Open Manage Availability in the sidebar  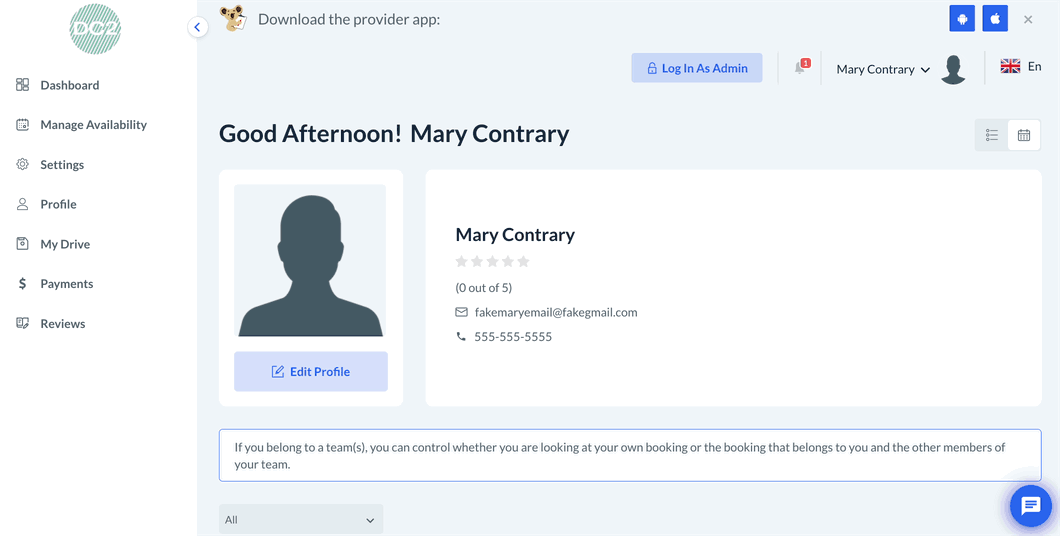pos(93,125)
